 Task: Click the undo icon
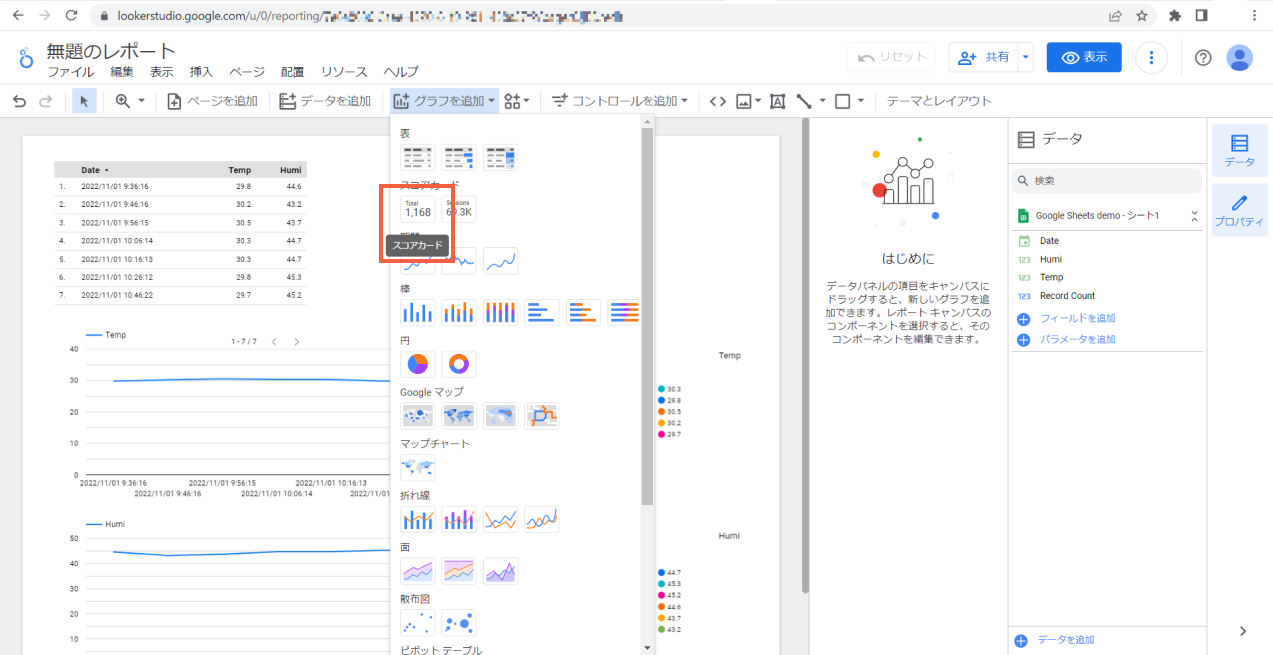pyautogui.click(x=18, y=100)
